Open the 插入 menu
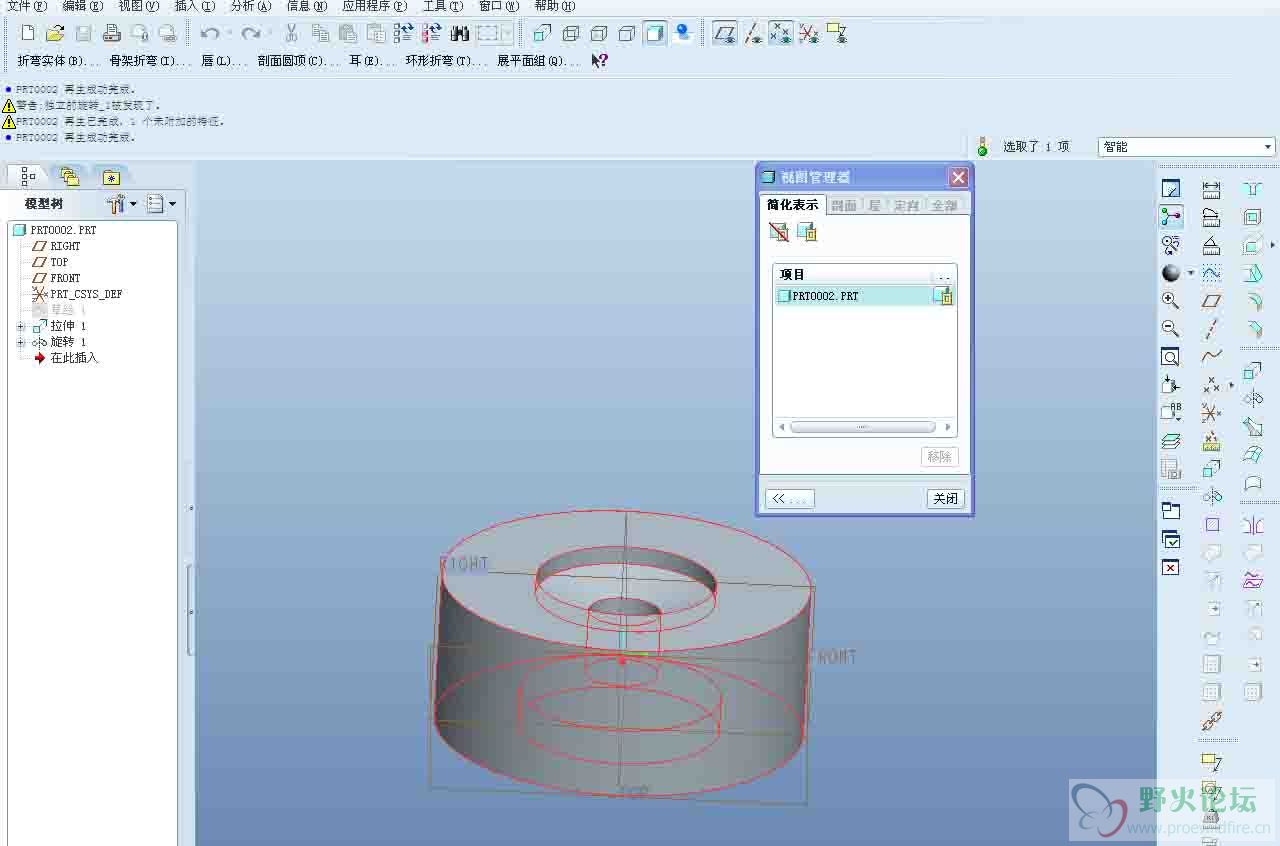The height and width of the screenshot is (846, 1280). pos(194,6)
